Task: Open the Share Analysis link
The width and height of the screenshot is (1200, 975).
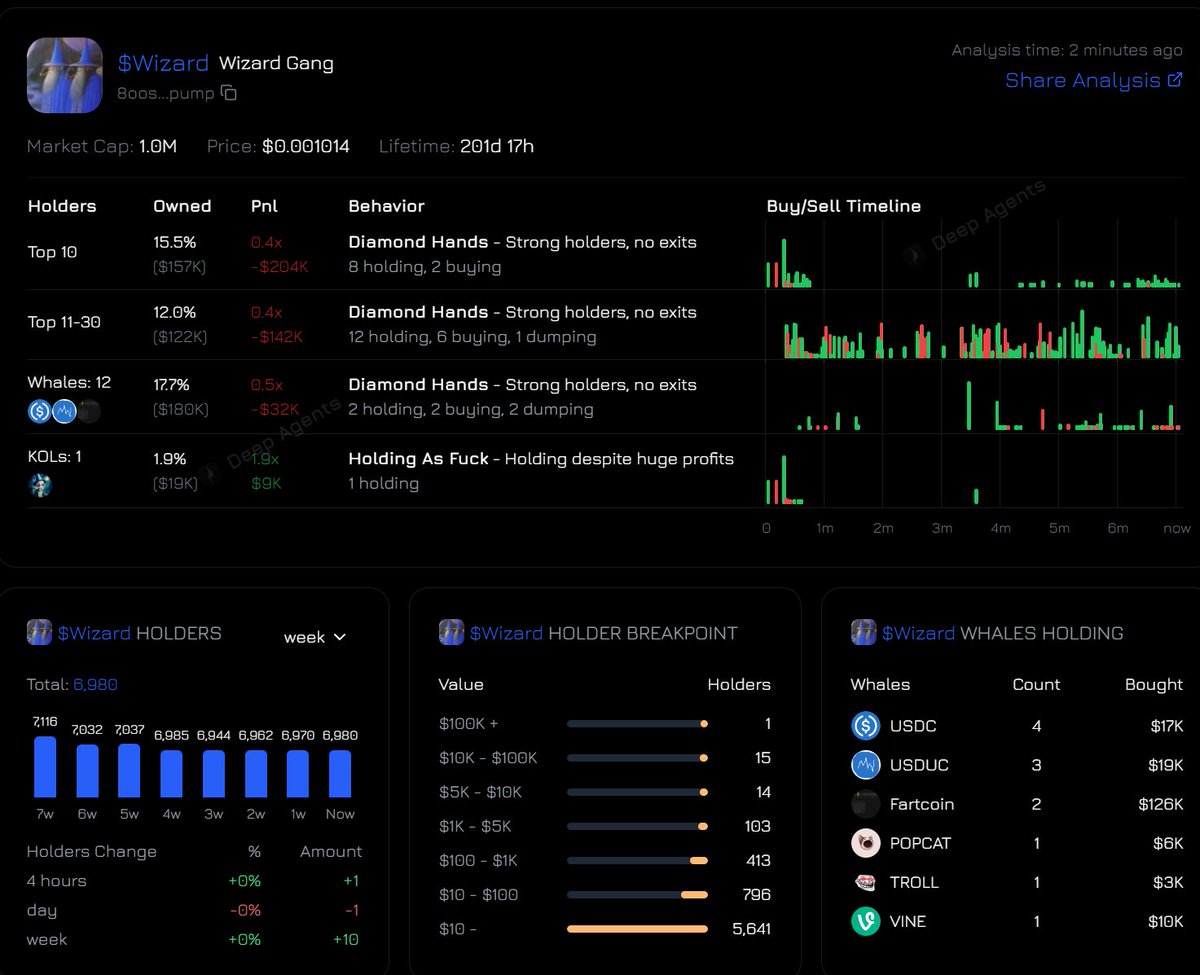Action: coord(1094,80)
